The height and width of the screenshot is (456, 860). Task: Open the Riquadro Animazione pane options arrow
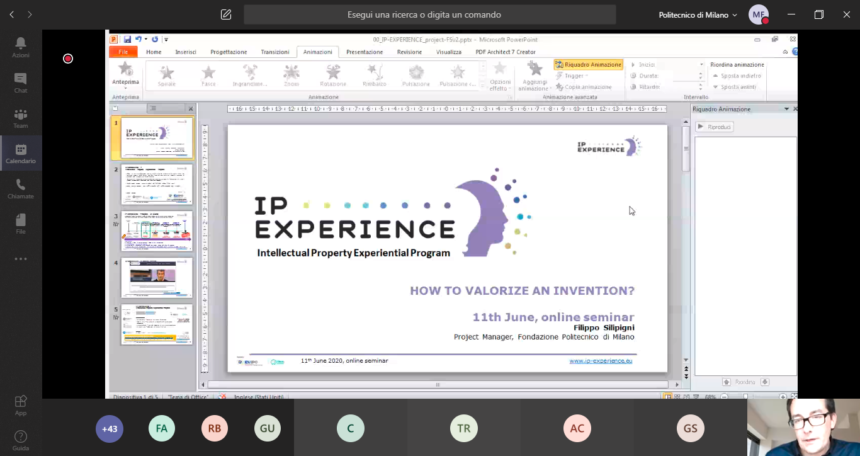(787, 109)
